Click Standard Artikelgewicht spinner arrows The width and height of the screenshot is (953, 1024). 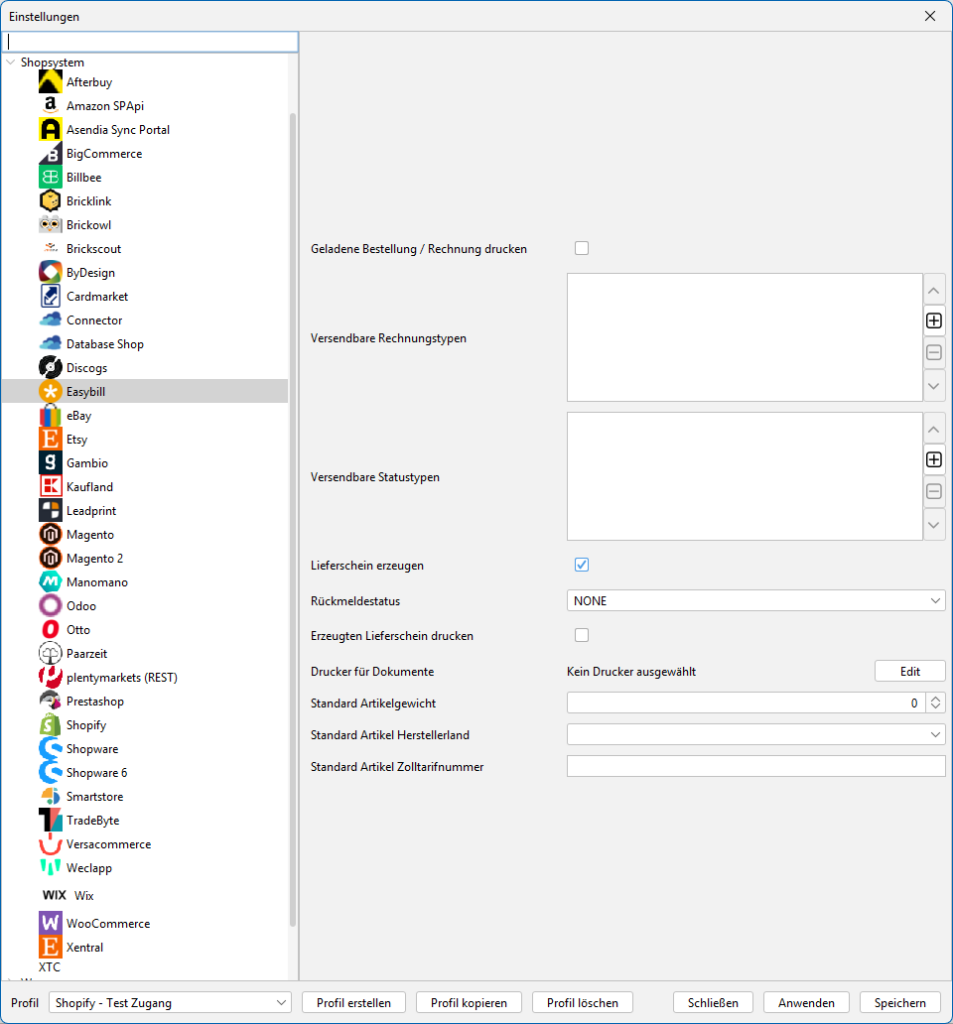pos(935,703)
